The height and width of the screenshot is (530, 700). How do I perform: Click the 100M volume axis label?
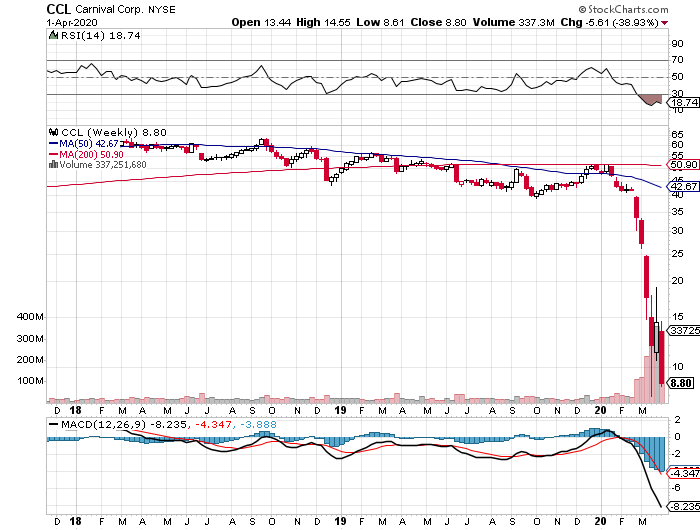coord(30,381)
